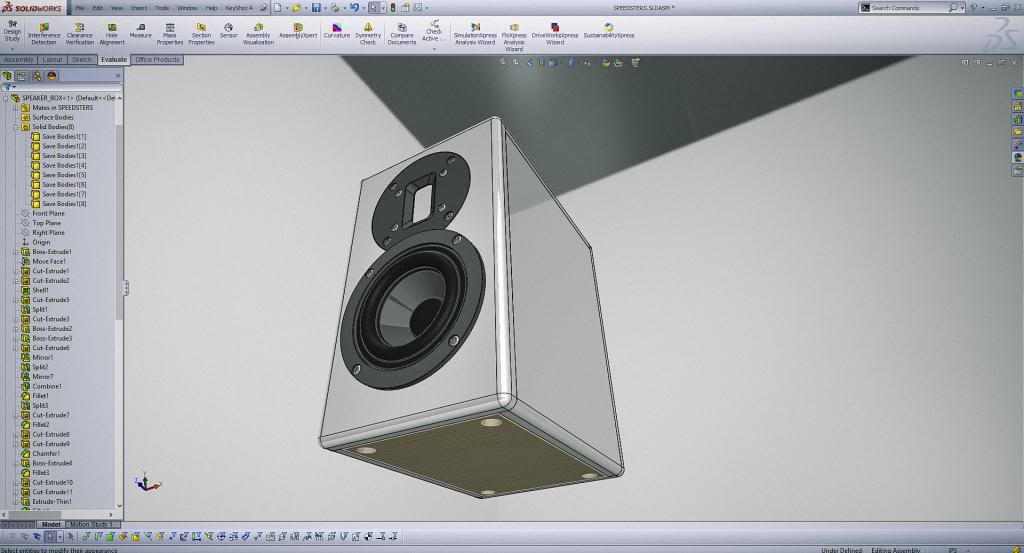Viewport: 1024px width, 553px height.
Task: Switch to the Office Products tab
Action: point(157,59)
